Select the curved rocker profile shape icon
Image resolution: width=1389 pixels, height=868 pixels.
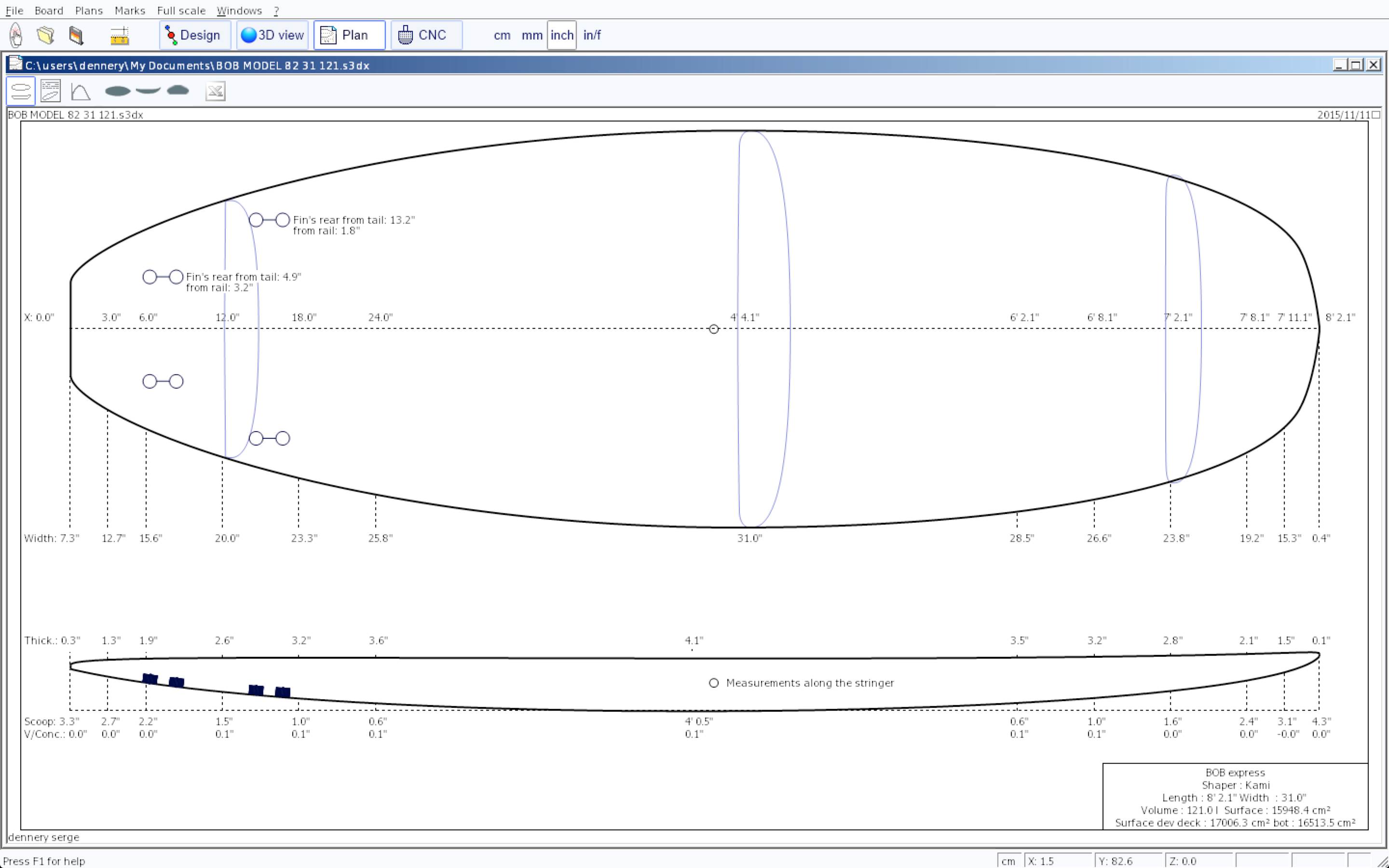click(148, 90)
